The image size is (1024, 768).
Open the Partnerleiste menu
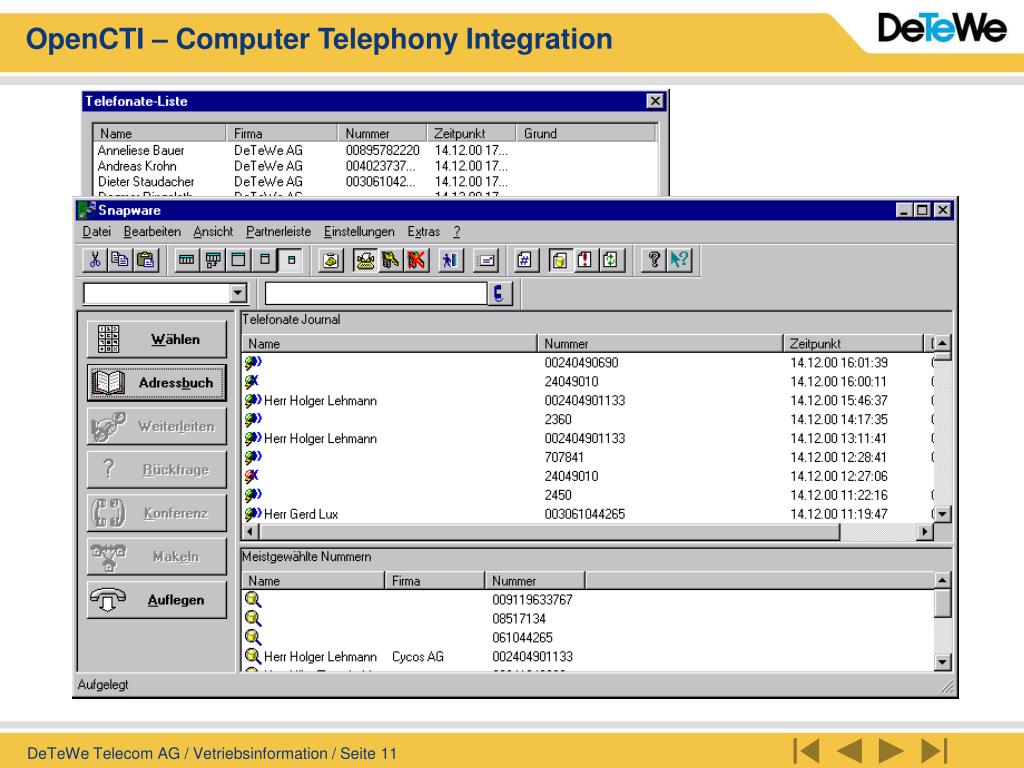click(x=278, y=232)
